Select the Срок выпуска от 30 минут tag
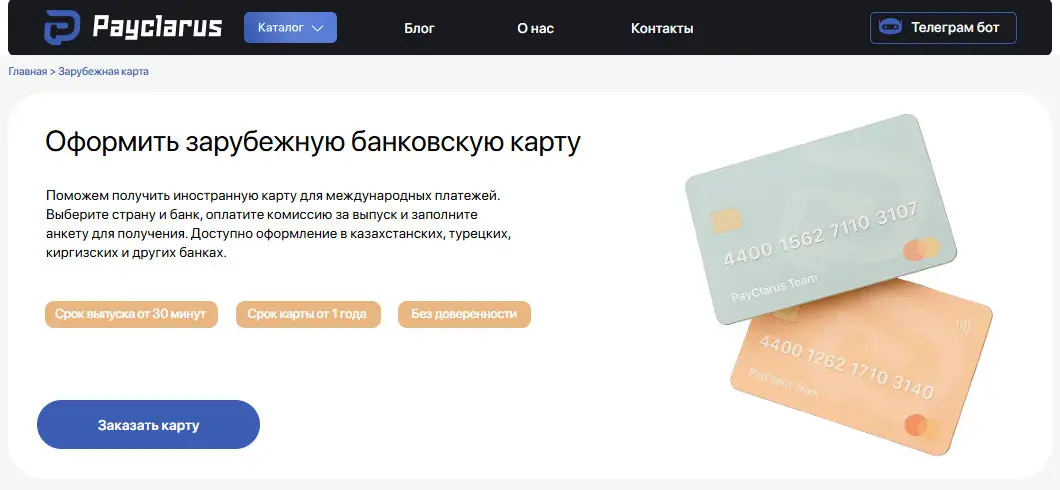The height and width of the screenshot is (490, 1060). coord(131,314)
